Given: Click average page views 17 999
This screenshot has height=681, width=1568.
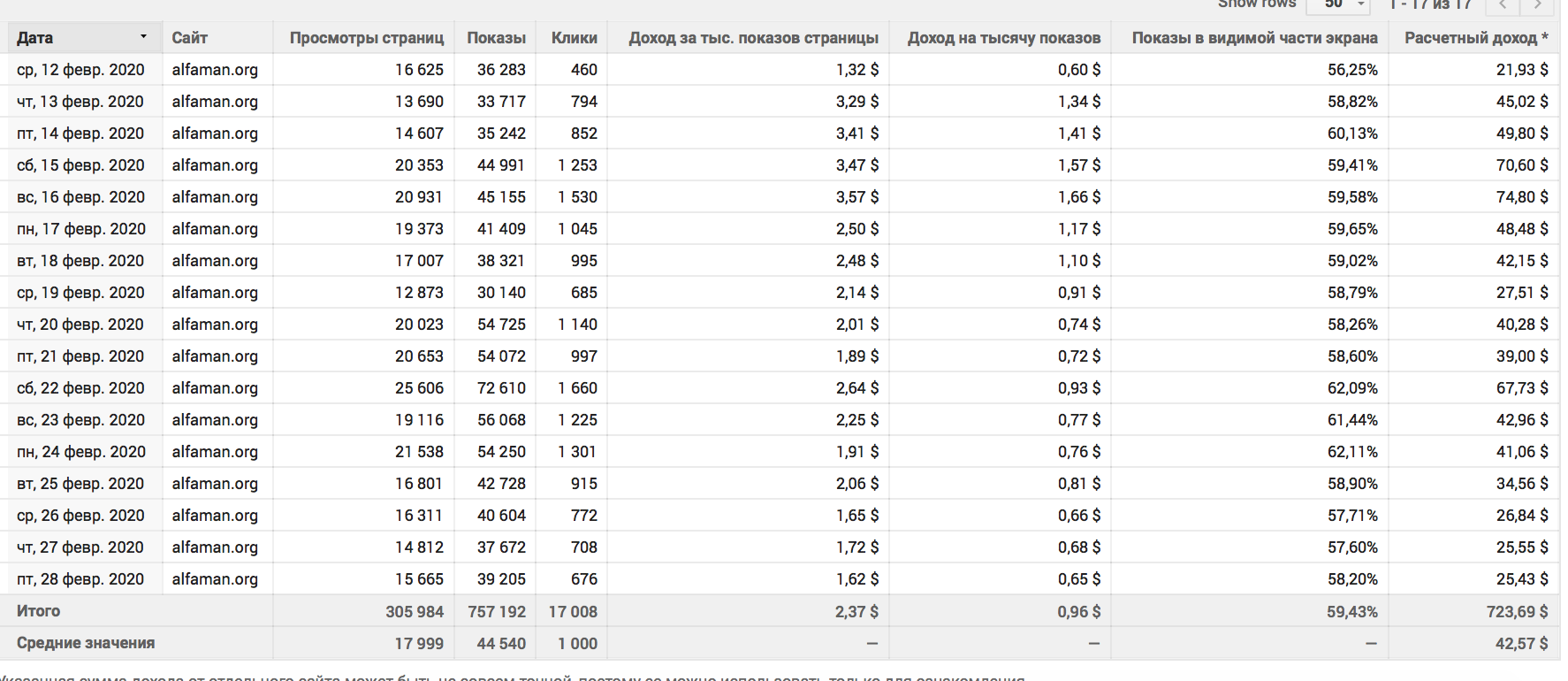Looking at the screenshot, I should (419, 644).
